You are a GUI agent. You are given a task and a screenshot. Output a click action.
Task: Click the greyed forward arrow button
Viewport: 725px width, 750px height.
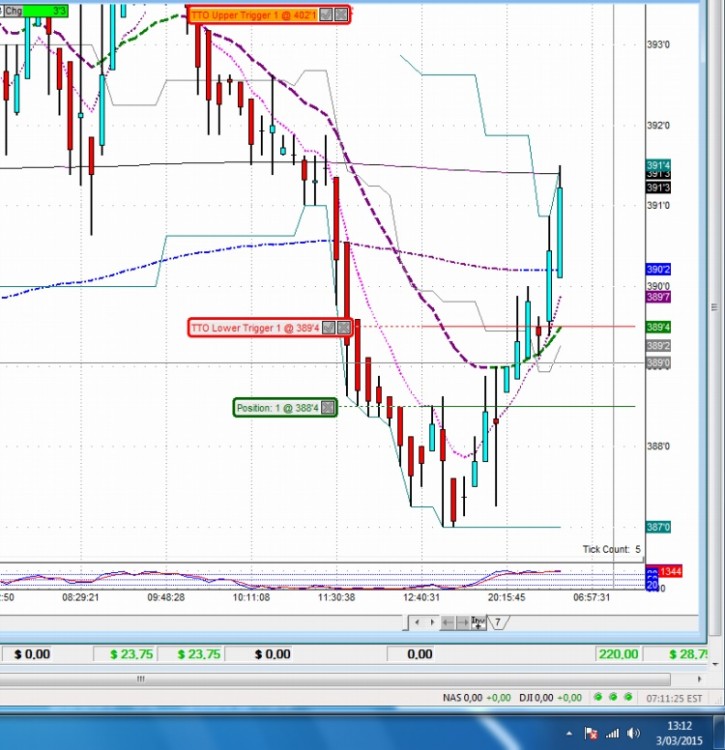click(x=462, y=622)
